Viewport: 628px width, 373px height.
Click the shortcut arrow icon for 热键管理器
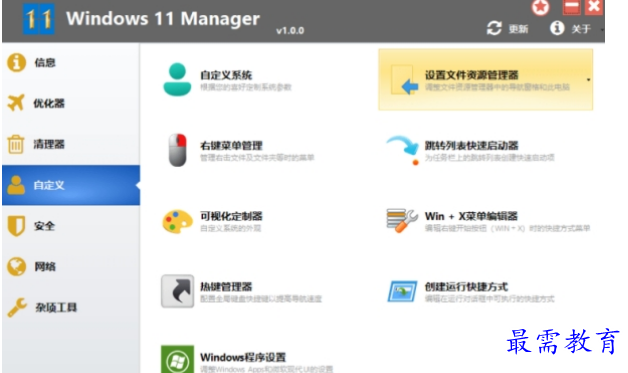click(177, 291)
